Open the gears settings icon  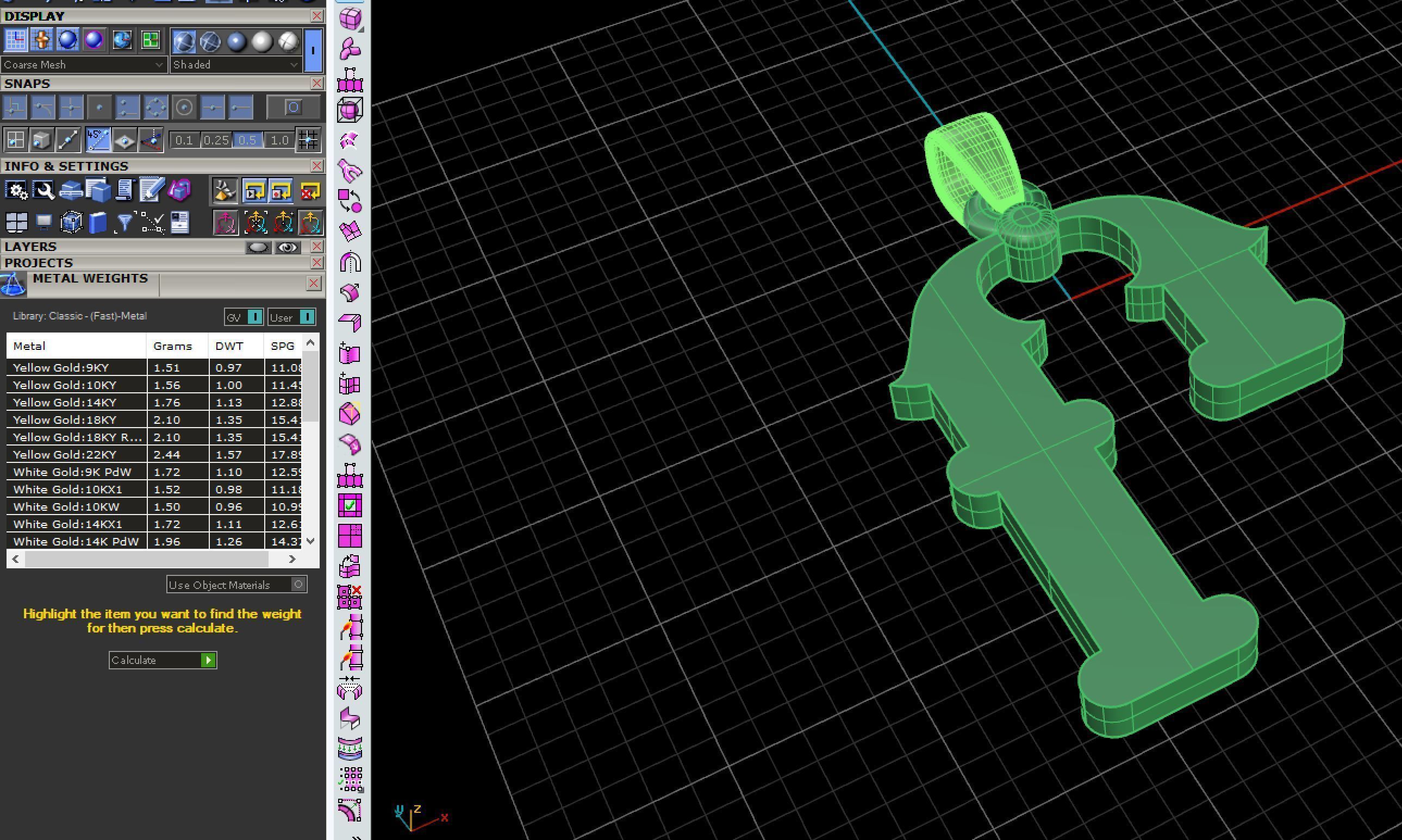pos(16,191)
